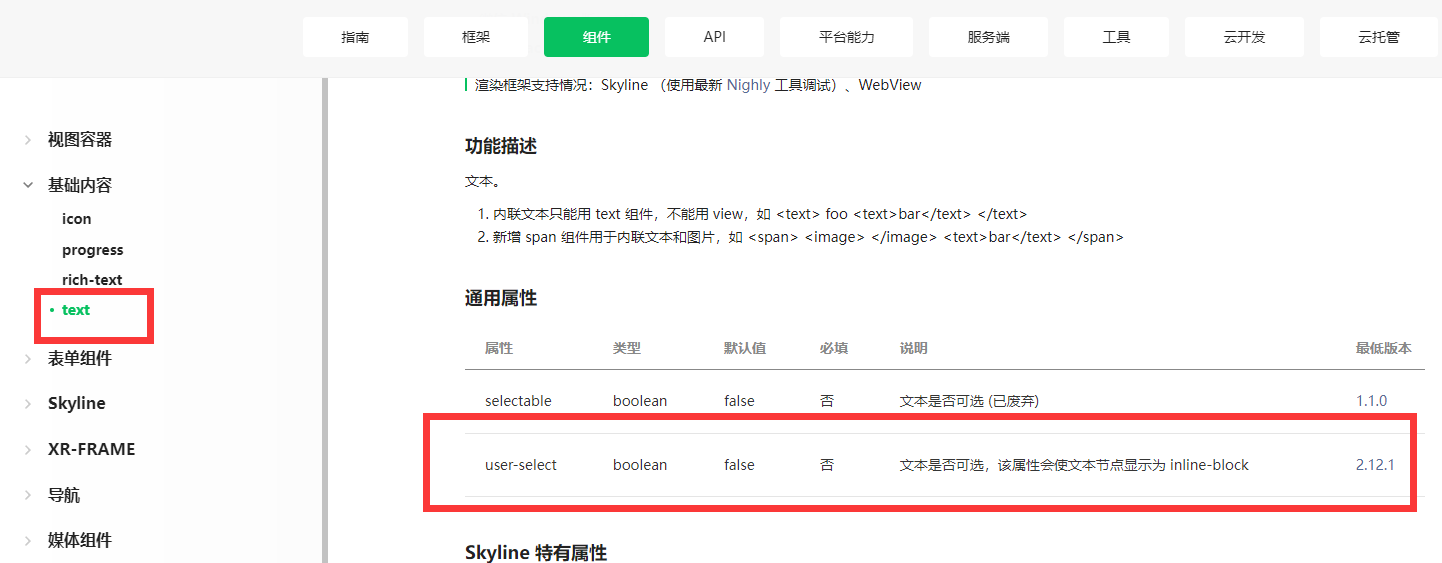Viewport: 1442px width, 563px height.
Task: Select the text component in sidebar
Action: click(x=76, y=310)
